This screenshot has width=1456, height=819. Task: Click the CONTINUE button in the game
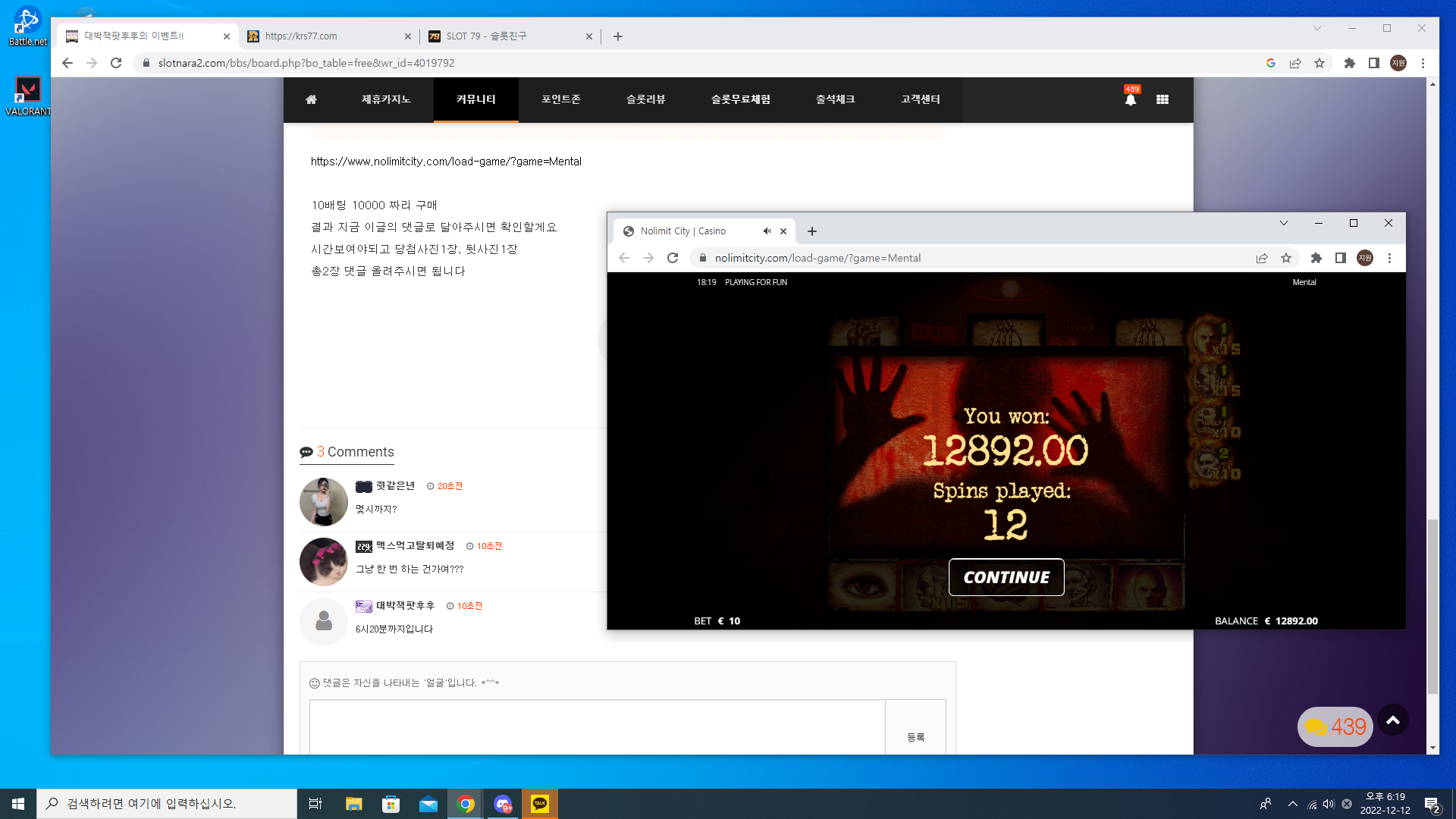tap(1006, 577)
